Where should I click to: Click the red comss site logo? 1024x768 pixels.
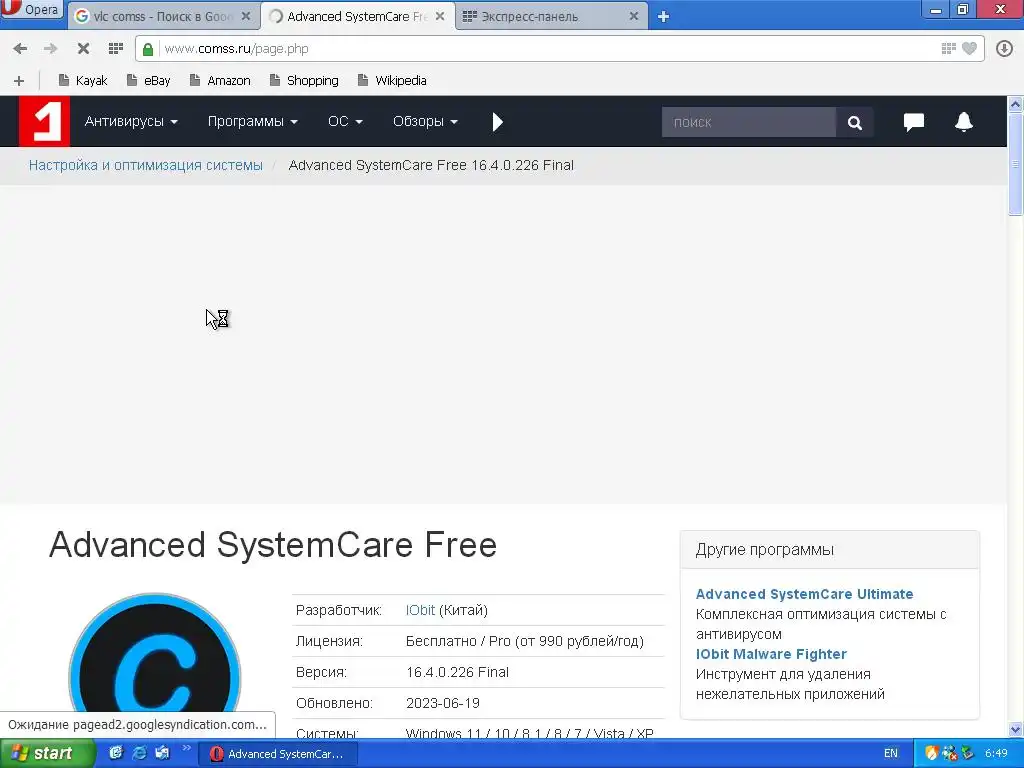point(44,121)
